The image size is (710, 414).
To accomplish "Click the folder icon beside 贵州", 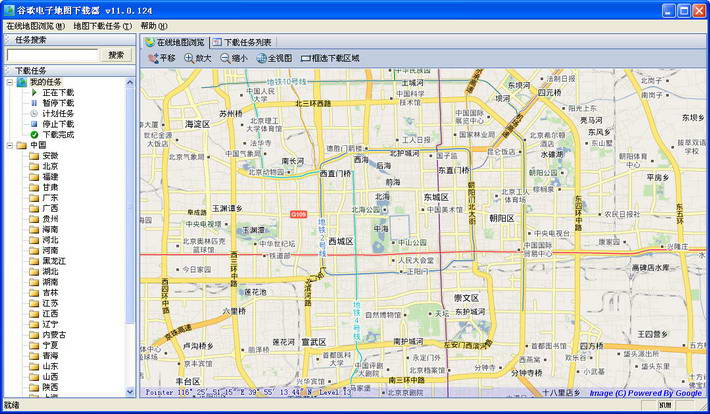I will click(34, 219).
